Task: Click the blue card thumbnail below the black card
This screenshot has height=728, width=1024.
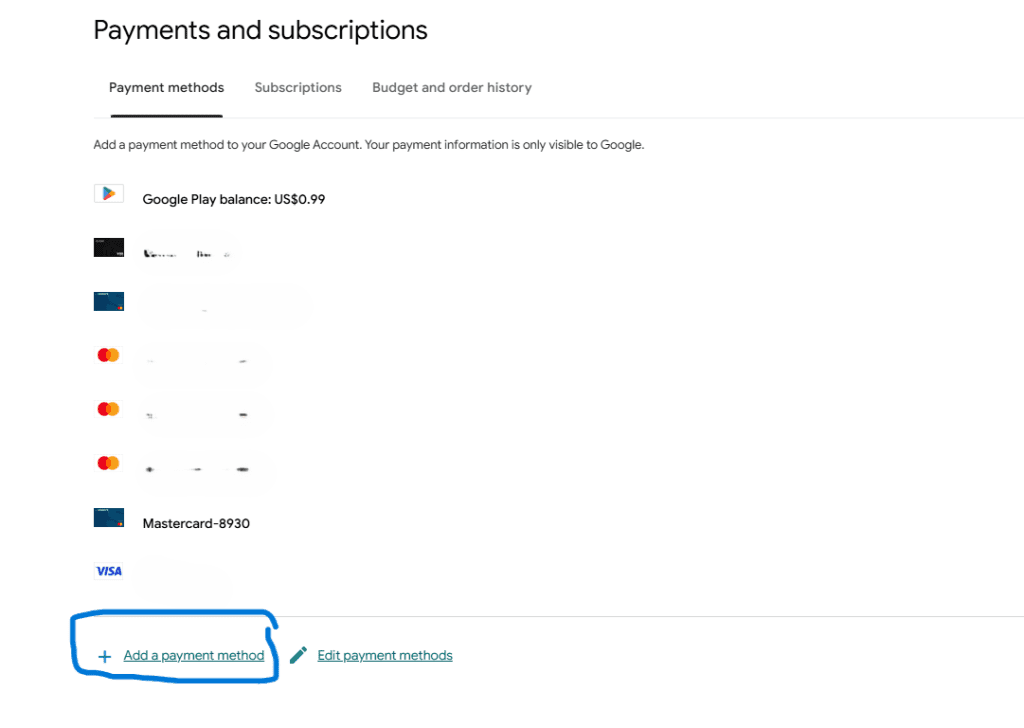Action: (108, 301)
